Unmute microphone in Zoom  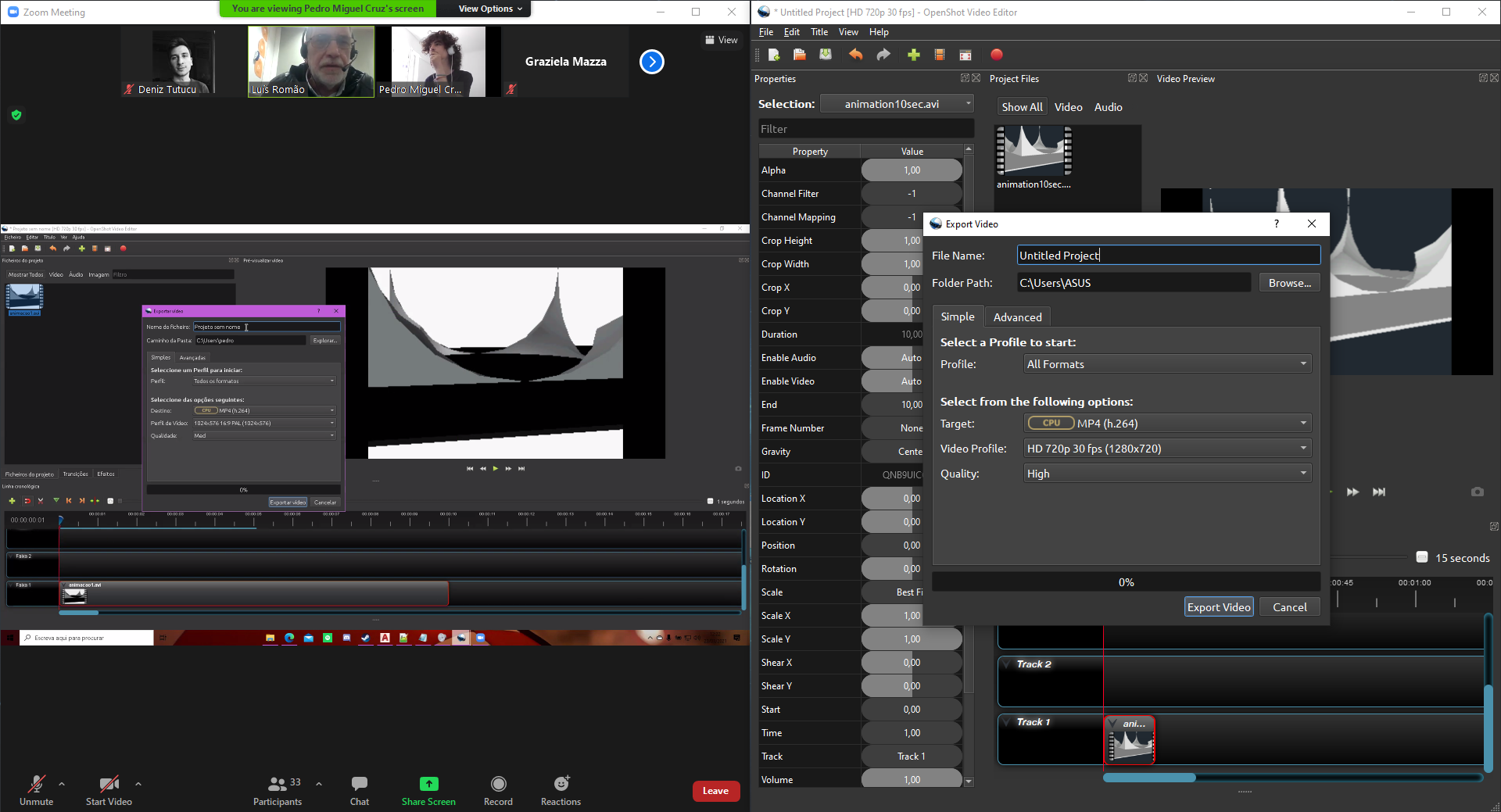click(x=37, y=790)
